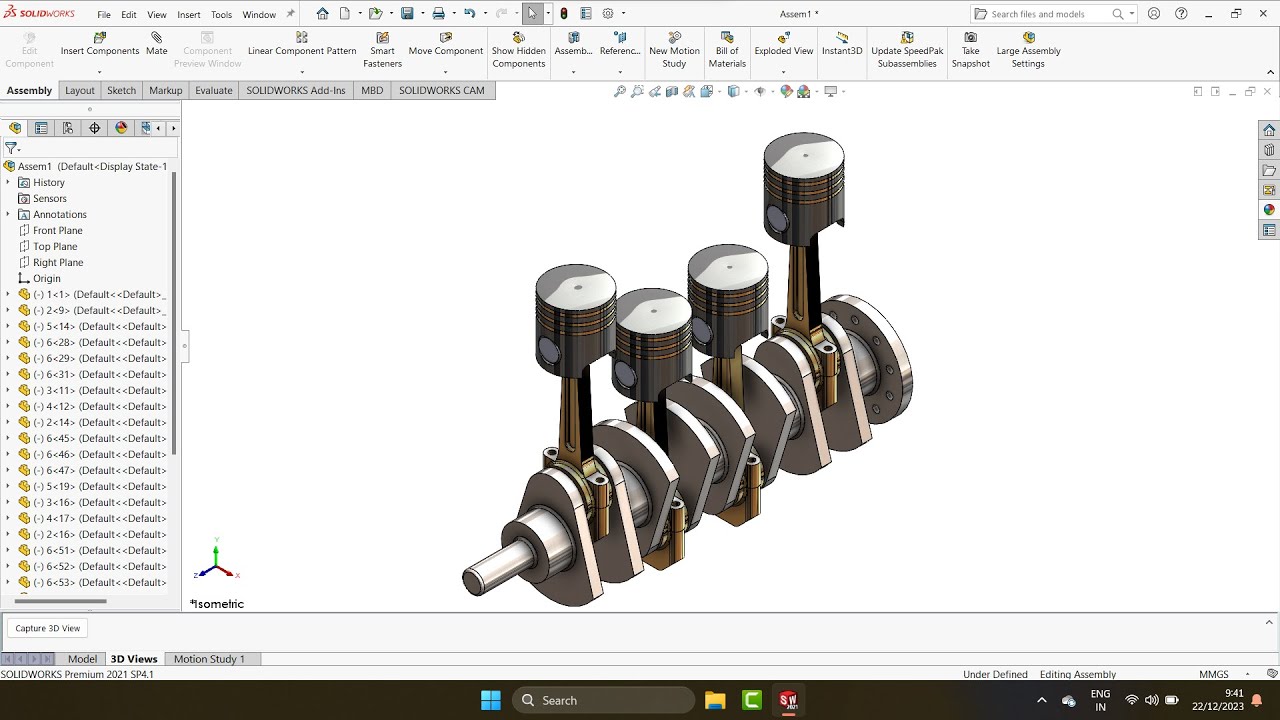Click the Home icon in quick access bar
1280x720 pixels.
tap(322, 14)
